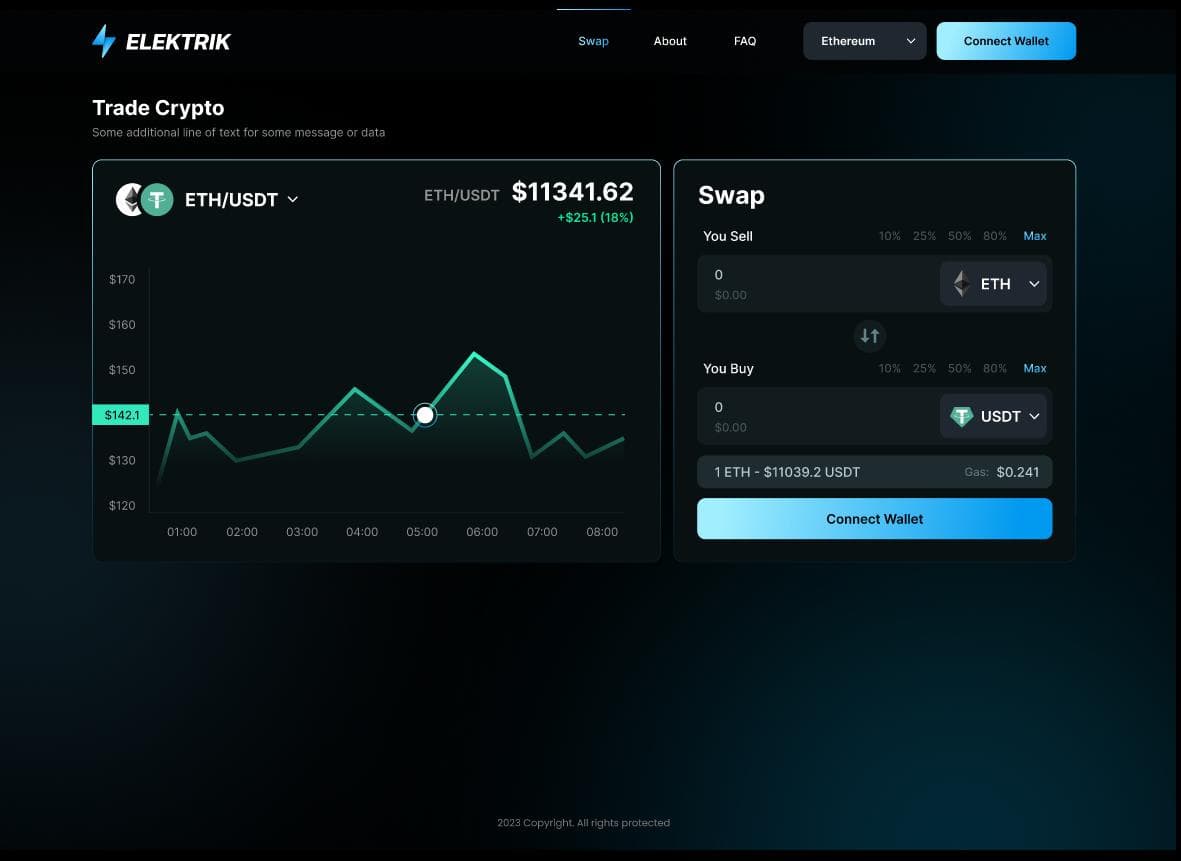Select 50% in the You Sell row
Image resolution: width=1181 pixels, height=861 pixels.
(960, 236)
